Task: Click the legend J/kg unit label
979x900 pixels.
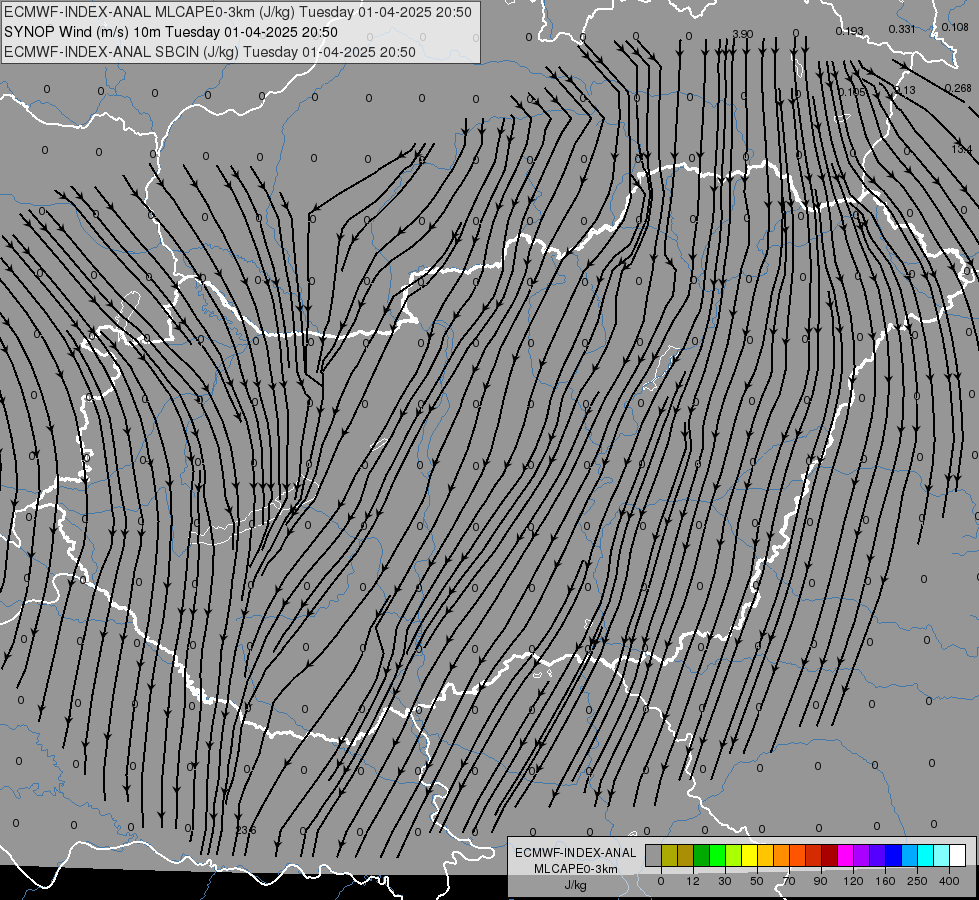Action: pos(576,885)
